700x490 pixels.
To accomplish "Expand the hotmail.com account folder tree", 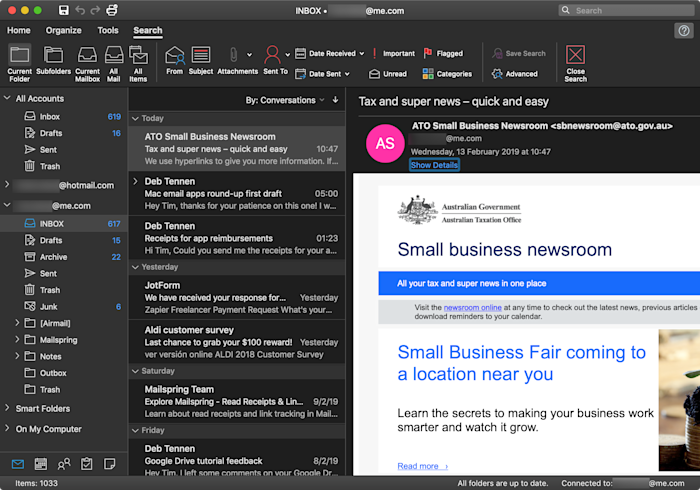I will [7, 184].
